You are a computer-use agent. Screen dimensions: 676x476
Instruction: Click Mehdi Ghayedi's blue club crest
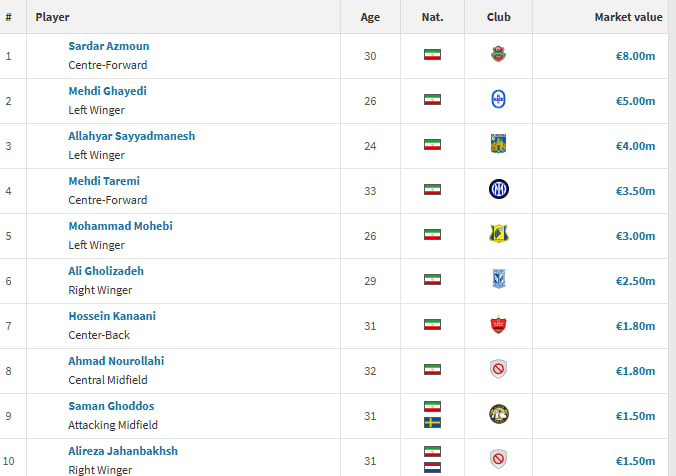pyautogui.click(x=498, y=100)
